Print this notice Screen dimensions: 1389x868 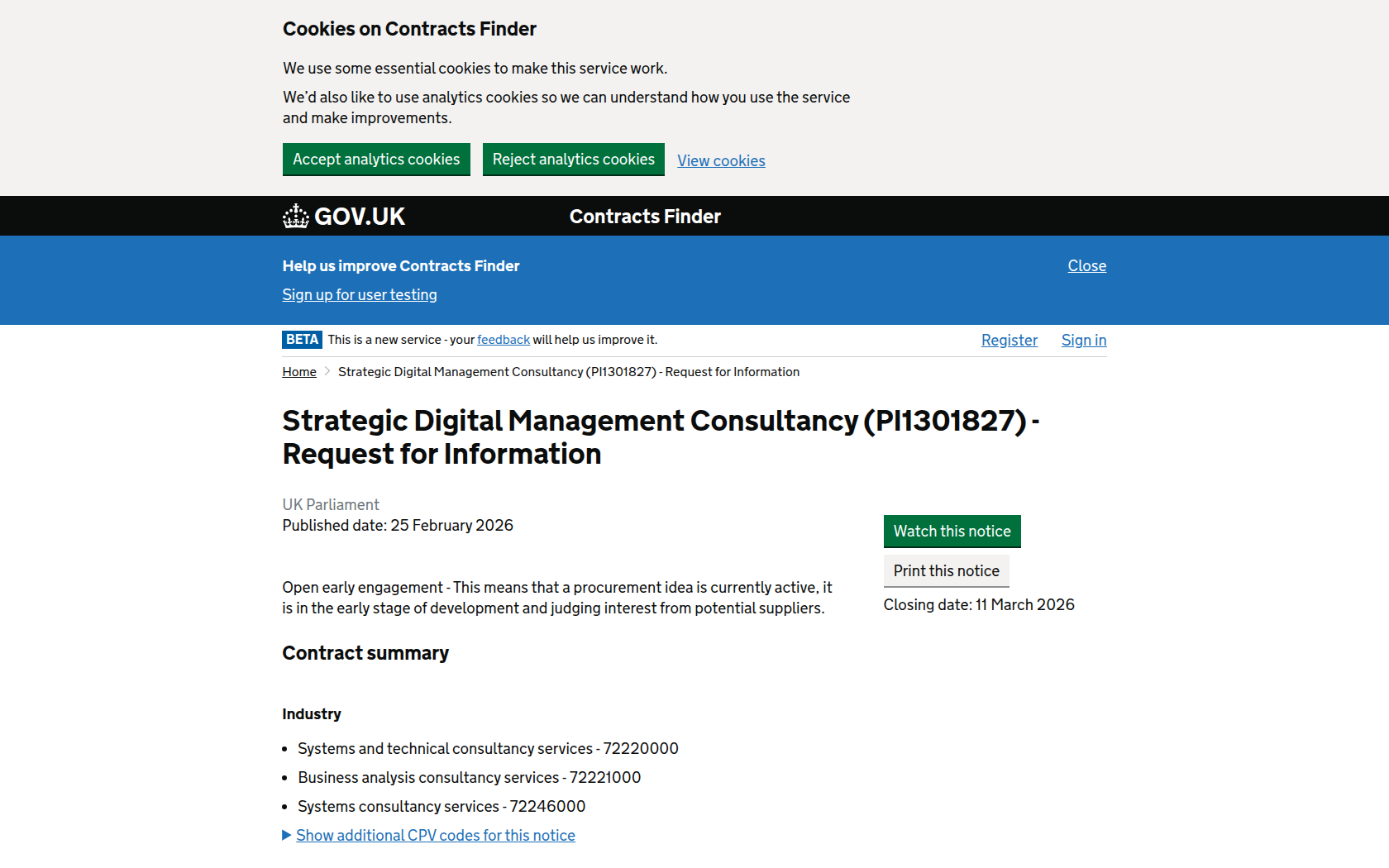pos(946,571)
